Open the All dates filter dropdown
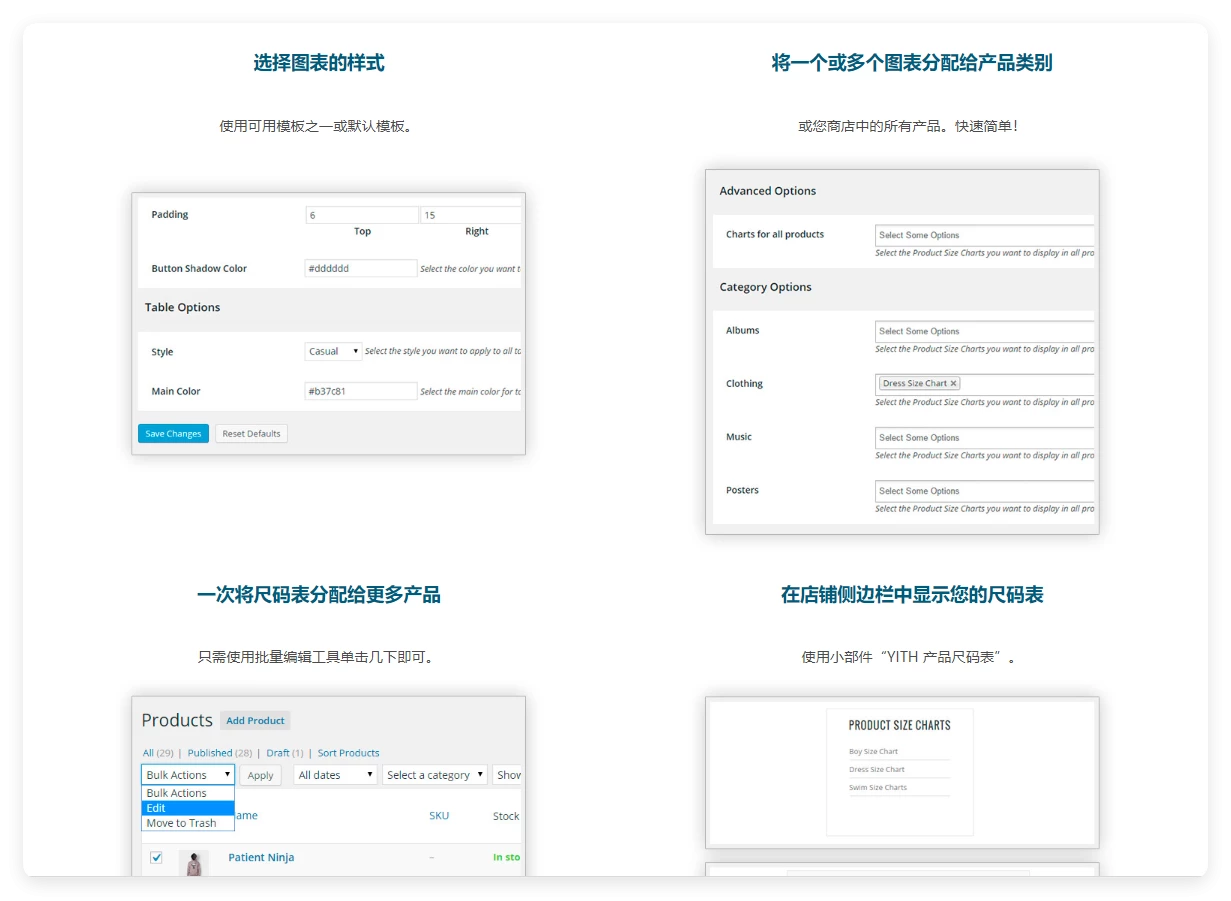This screenshot has height=901, width=1231. click(334, 774)
